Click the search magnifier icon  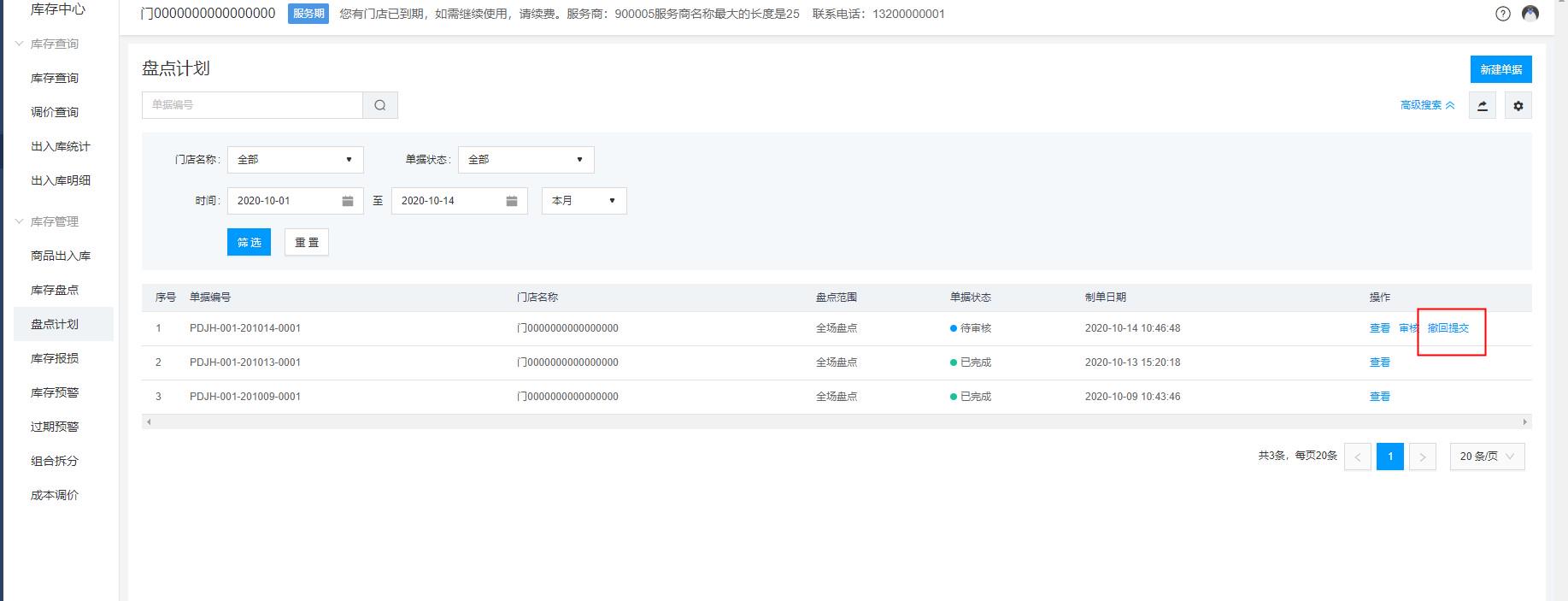click(x=380, y=105)
